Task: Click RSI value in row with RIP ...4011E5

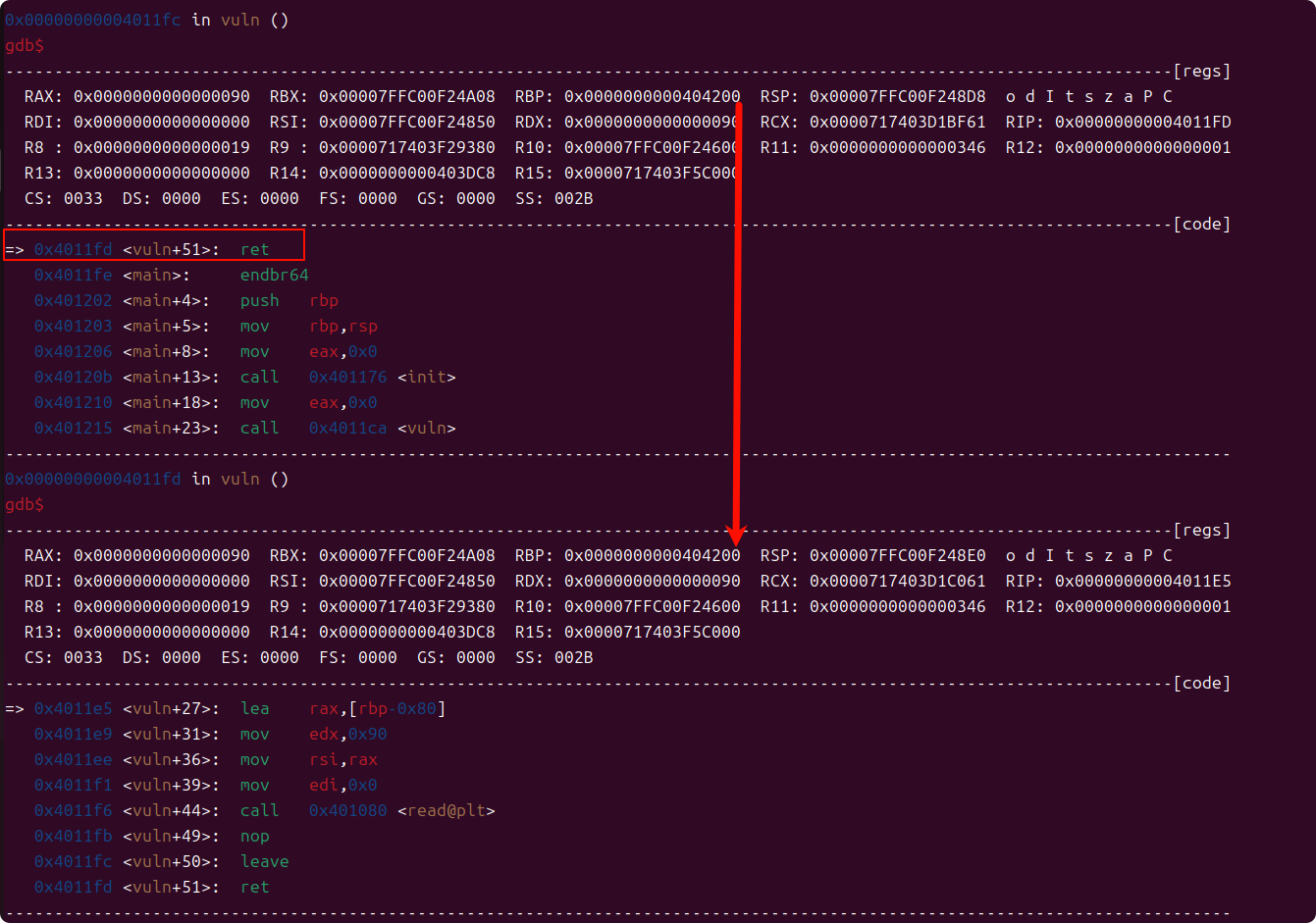Action: coord(407,581)
